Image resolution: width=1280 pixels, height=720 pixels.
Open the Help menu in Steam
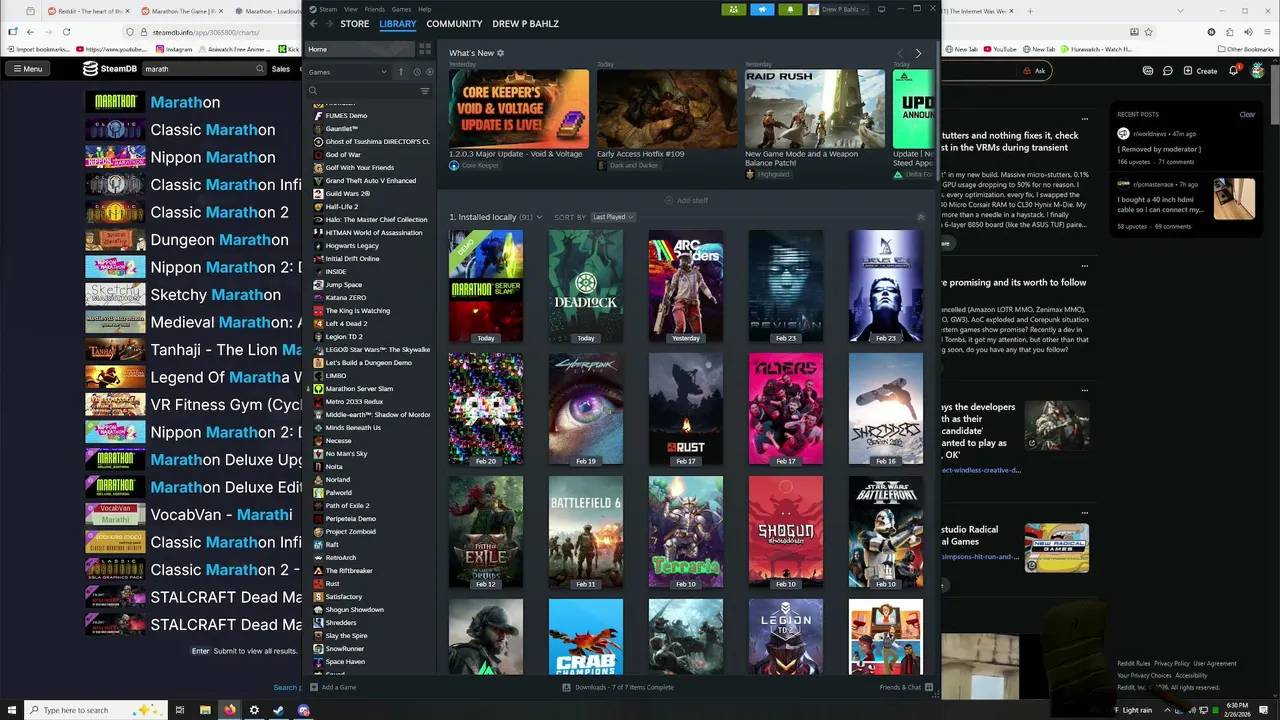click(x=425, y=9)
